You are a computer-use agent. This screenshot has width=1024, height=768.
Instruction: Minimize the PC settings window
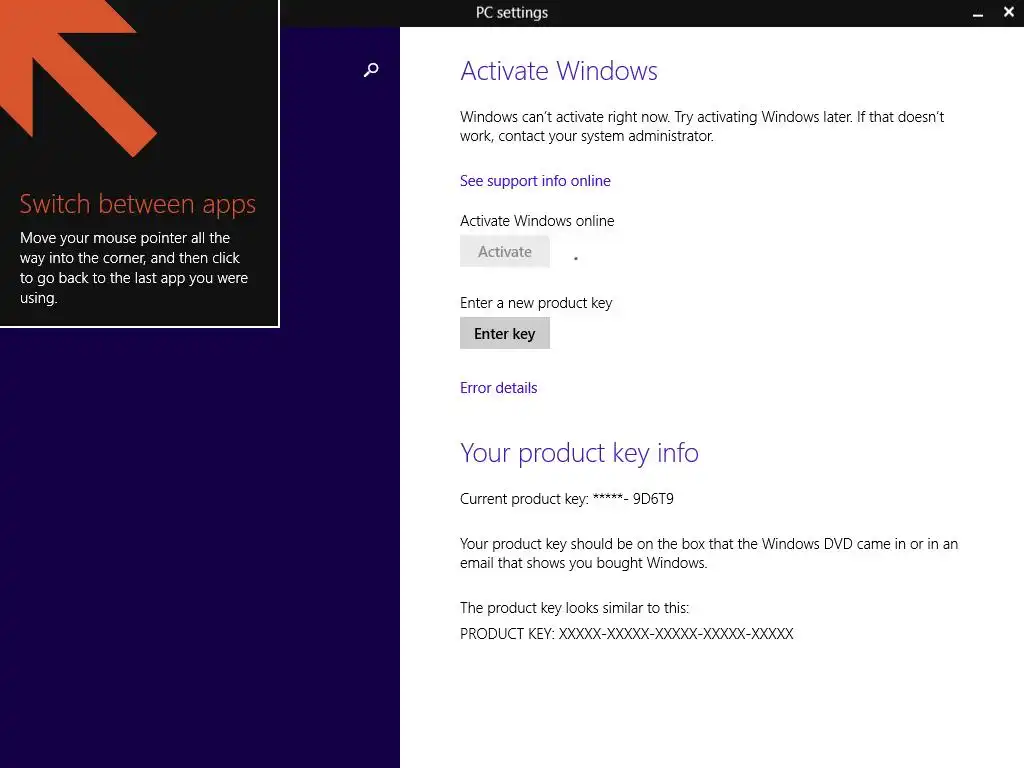click(x=978, y=13)
